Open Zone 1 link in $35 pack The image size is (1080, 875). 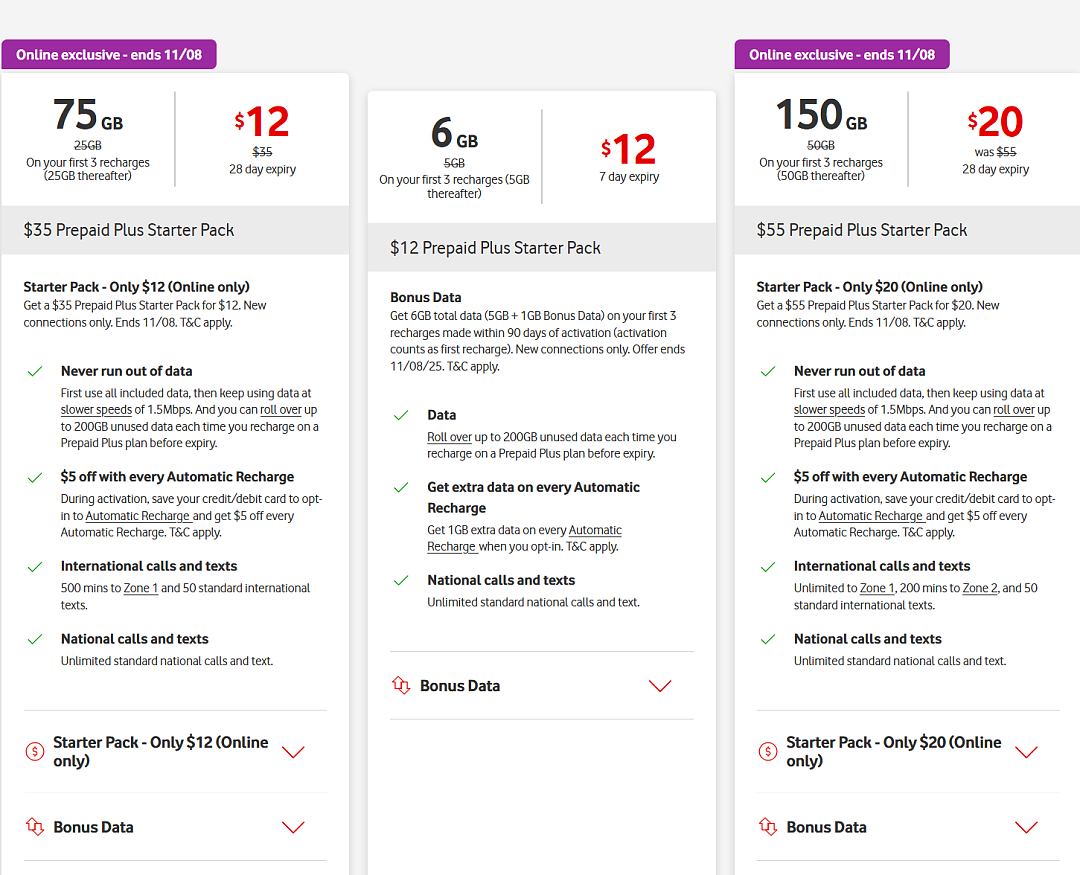(x=141, y=588)
